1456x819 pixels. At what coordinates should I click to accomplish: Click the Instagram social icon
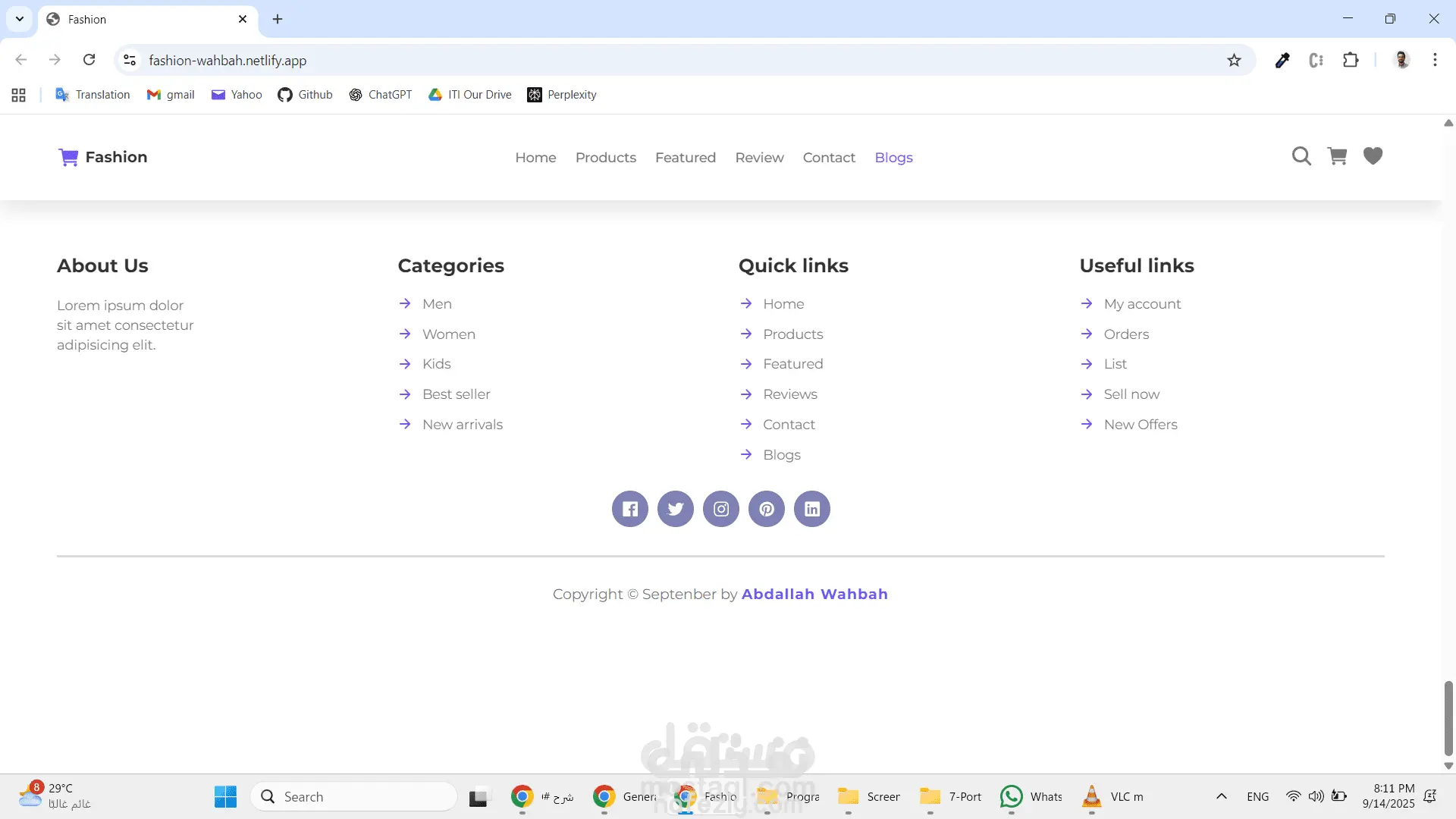720,509
